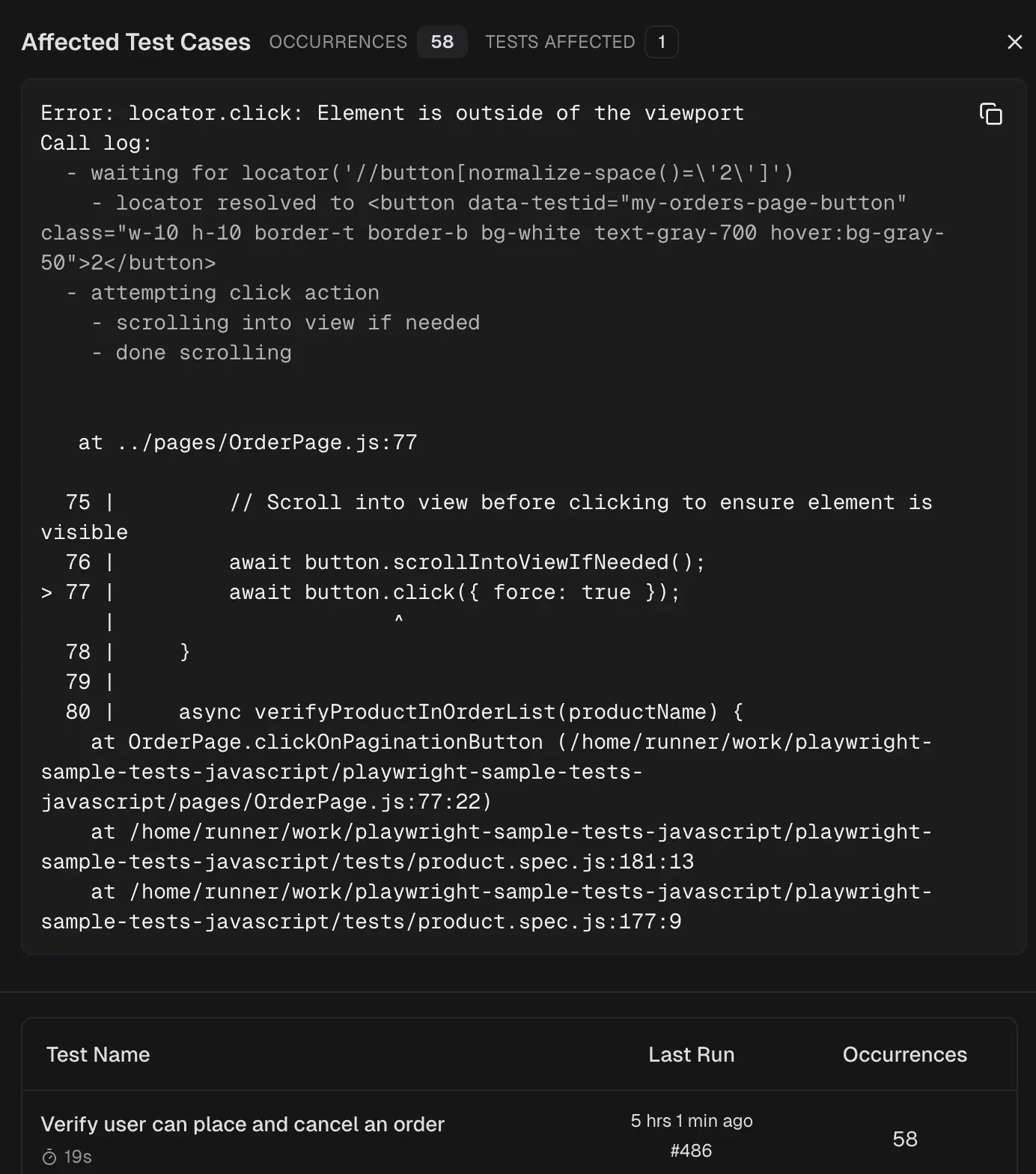Open the failing test 'Verify user can place and cancel an order'
Viewport: 1036px width, 1174px height.
(x=243, y=1124)
